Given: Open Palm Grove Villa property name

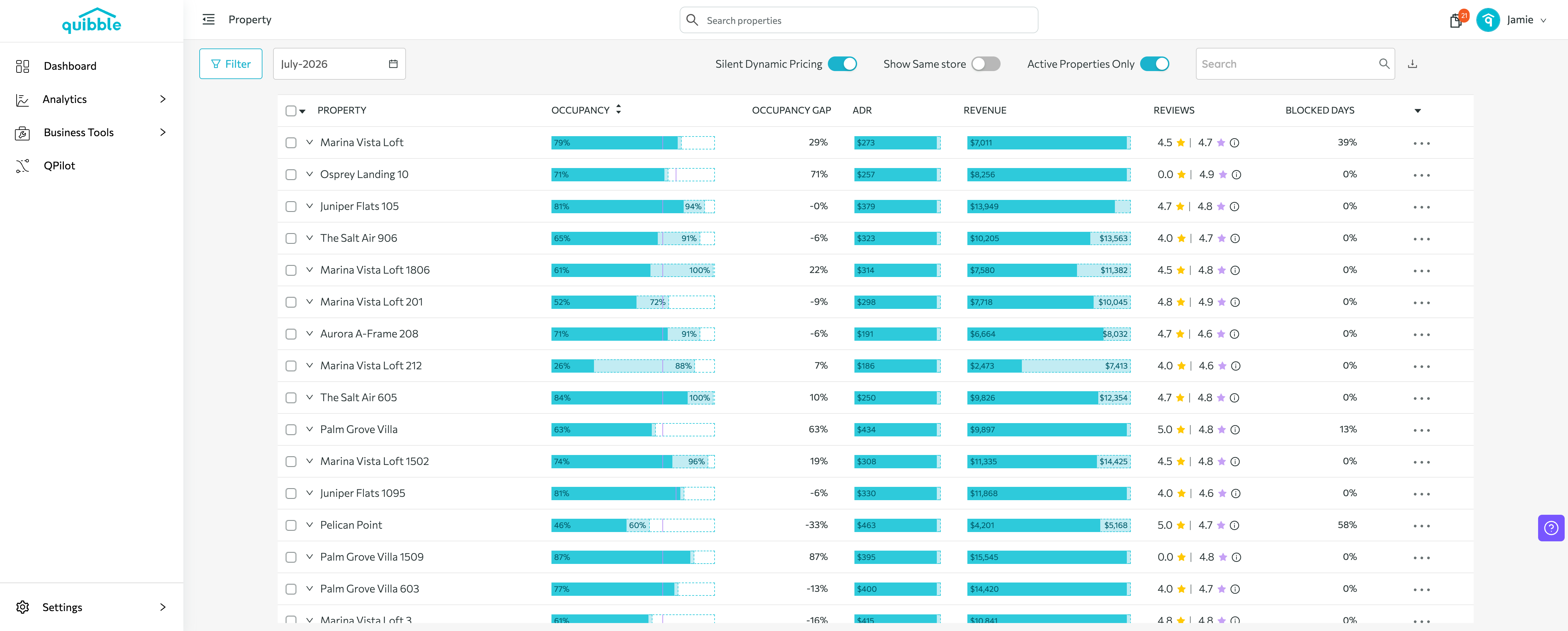Looking at the screenshot, I should tap(358, 430).
